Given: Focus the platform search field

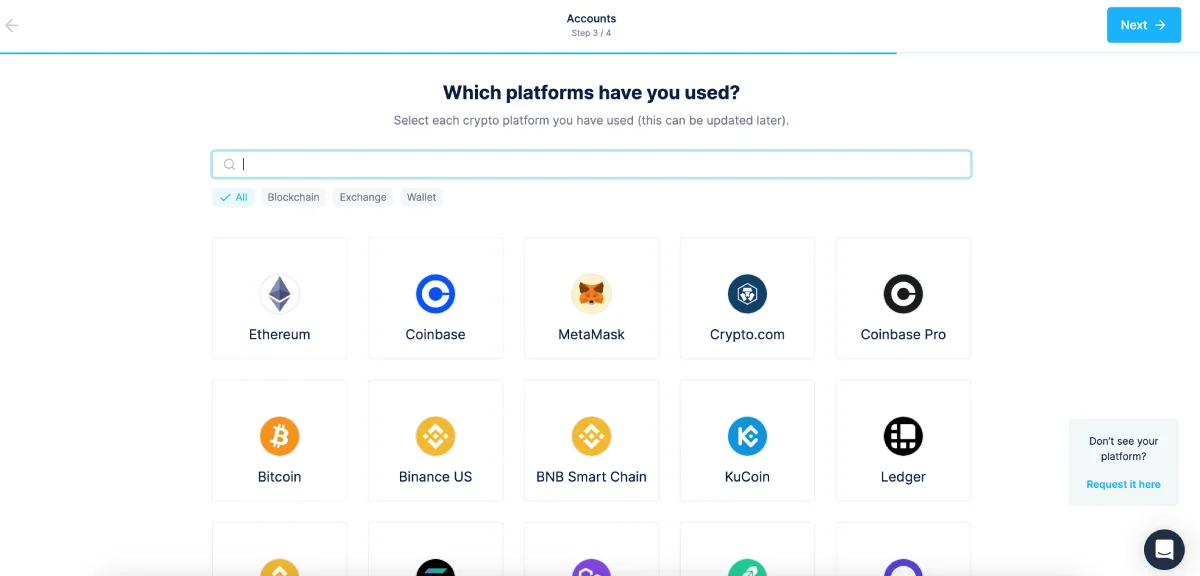Looking at the screenshot, I should pos(591,164).
